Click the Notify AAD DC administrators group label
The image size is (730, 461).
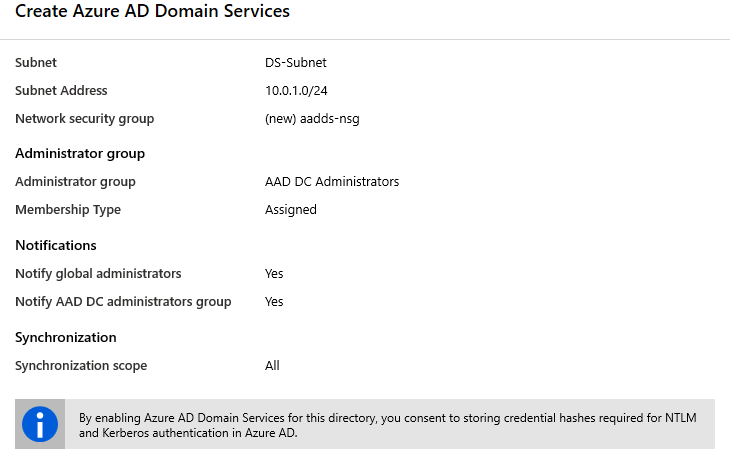123,302
